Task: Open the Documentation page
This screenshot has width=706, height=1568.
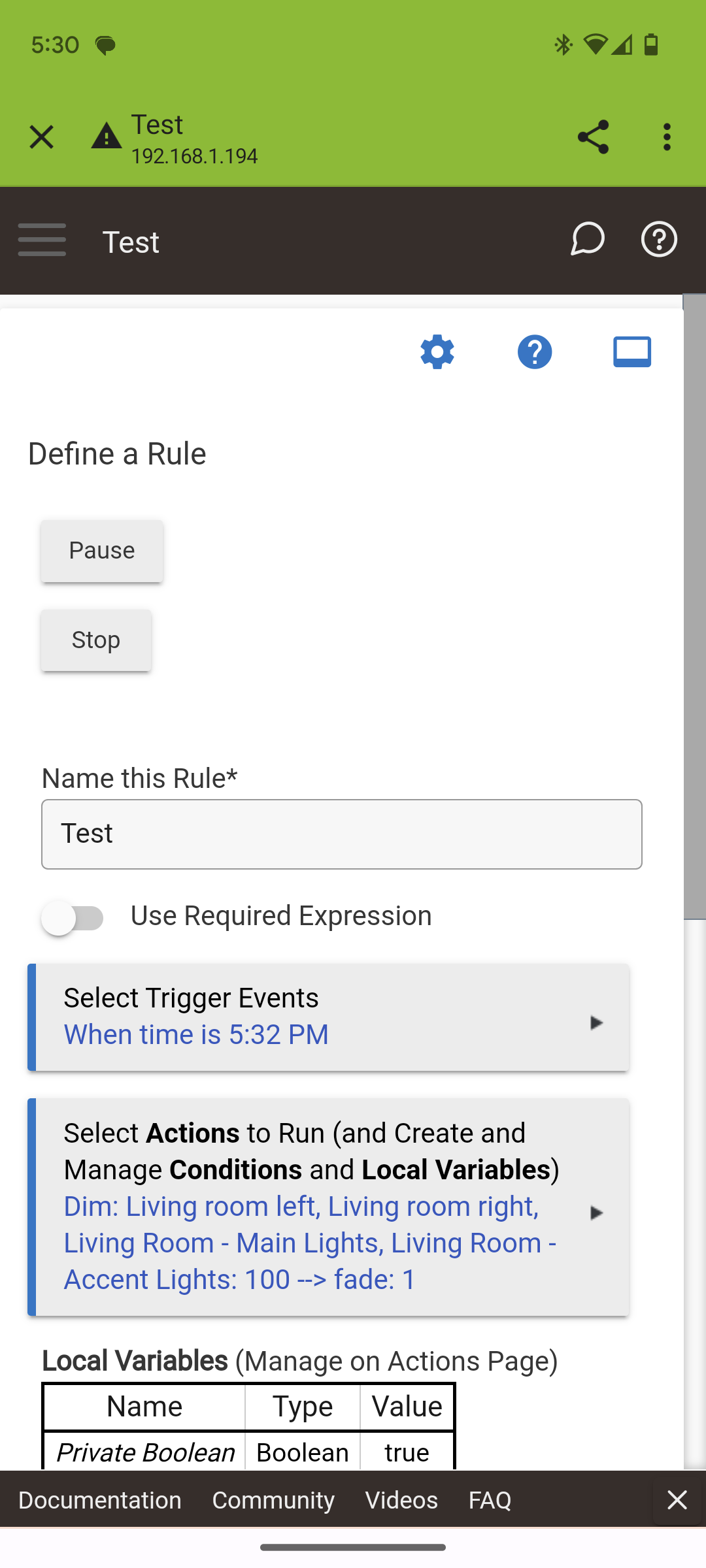Action: click(99, 1500)
